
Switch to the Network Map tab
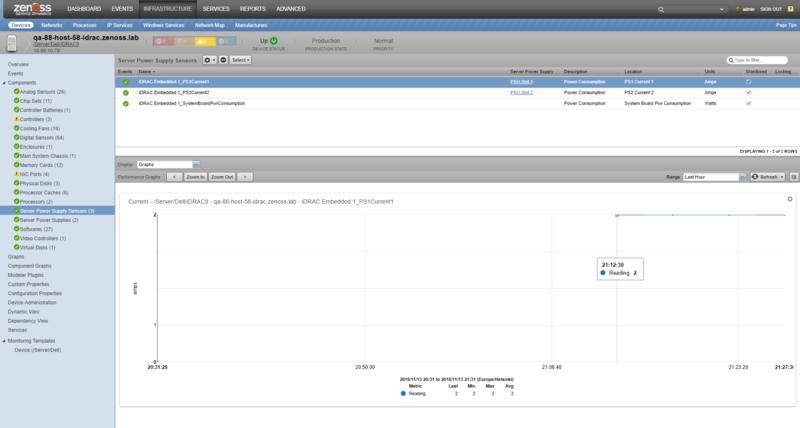coord(210,25)
